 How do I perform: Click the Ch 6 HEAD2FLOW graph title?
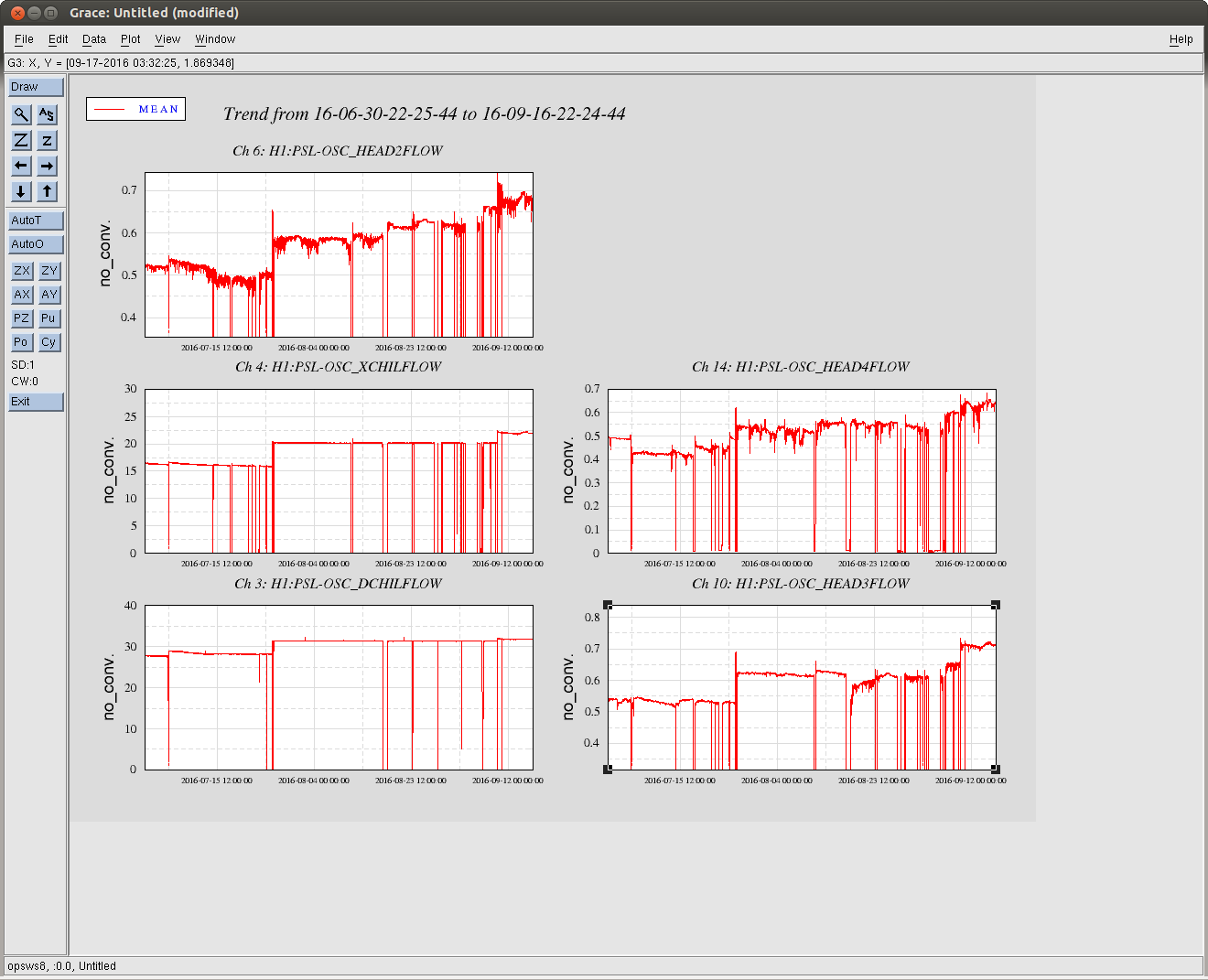click(338, 151)
